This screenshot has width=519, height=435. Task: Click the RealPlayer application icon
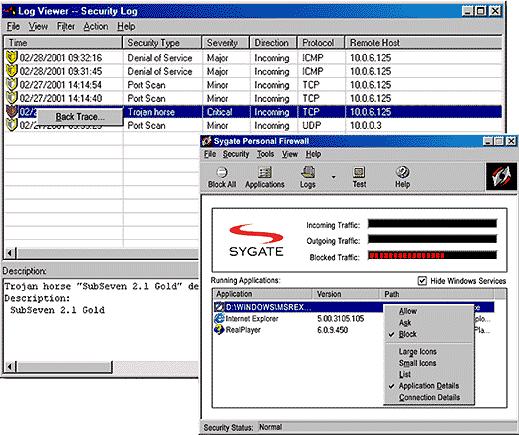pos(219,330)
